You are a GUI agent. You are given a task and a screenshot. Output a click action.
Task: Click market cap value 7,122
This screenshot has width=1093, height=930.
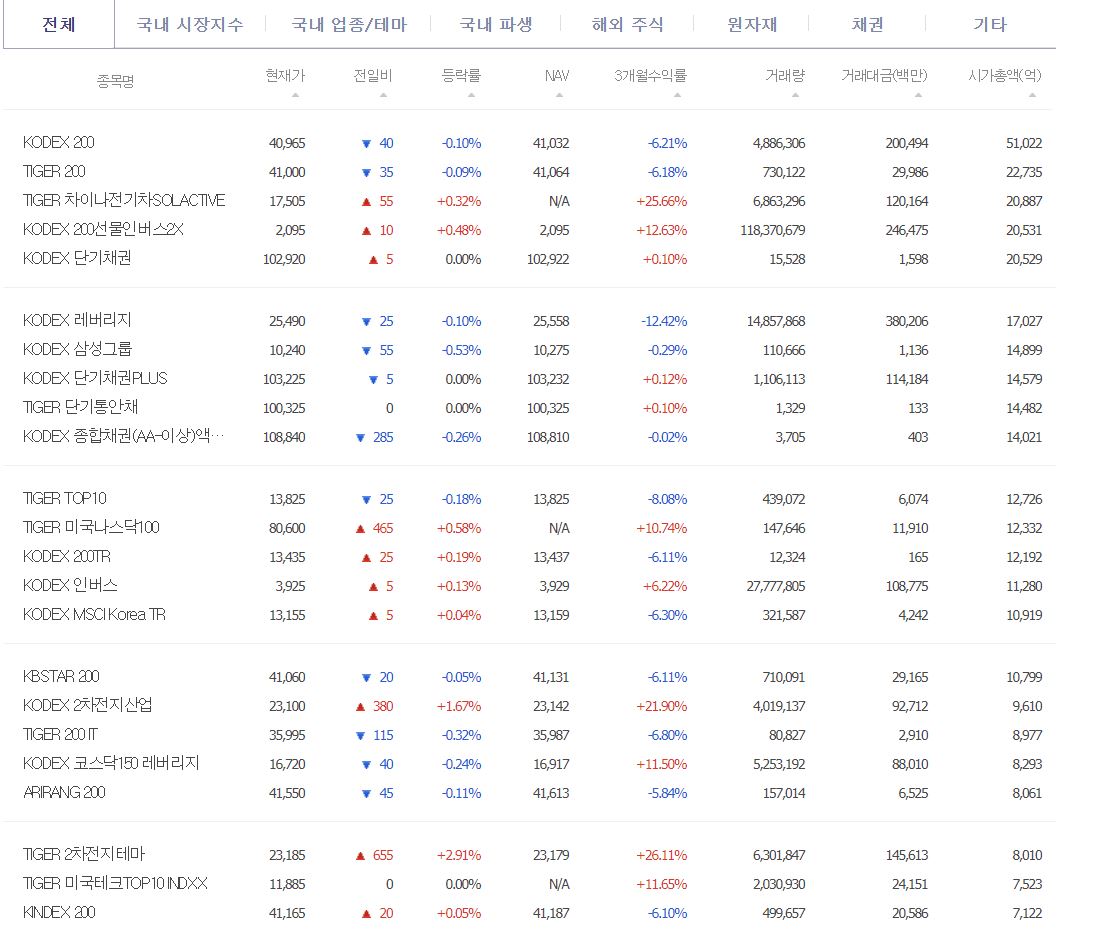[1027, 913]
